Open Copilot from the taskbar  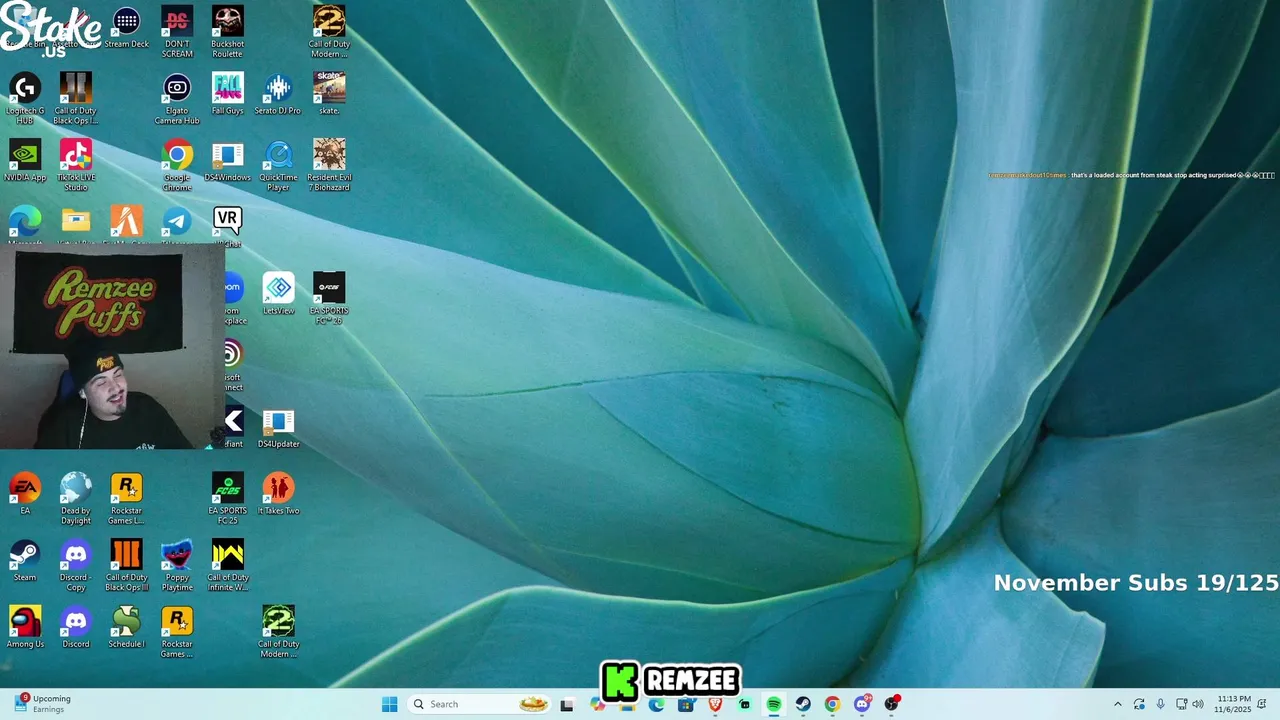[598, 704]
